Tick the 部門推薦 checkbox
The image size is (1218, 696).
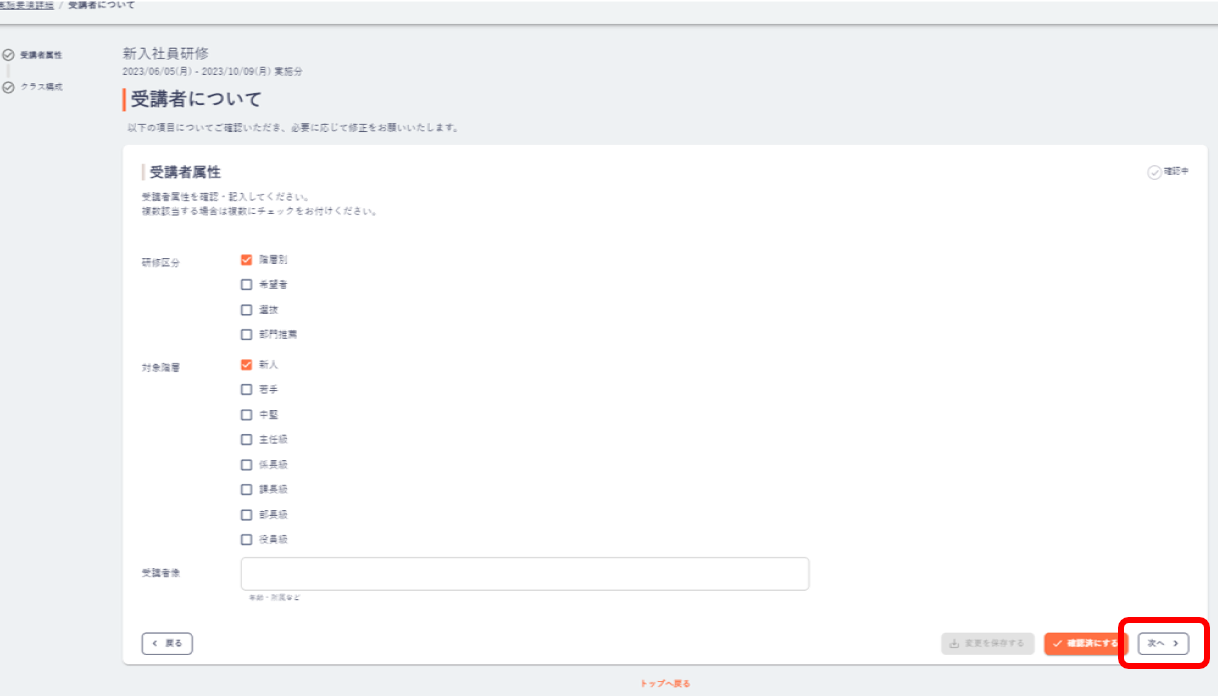(x=246, y=335)
